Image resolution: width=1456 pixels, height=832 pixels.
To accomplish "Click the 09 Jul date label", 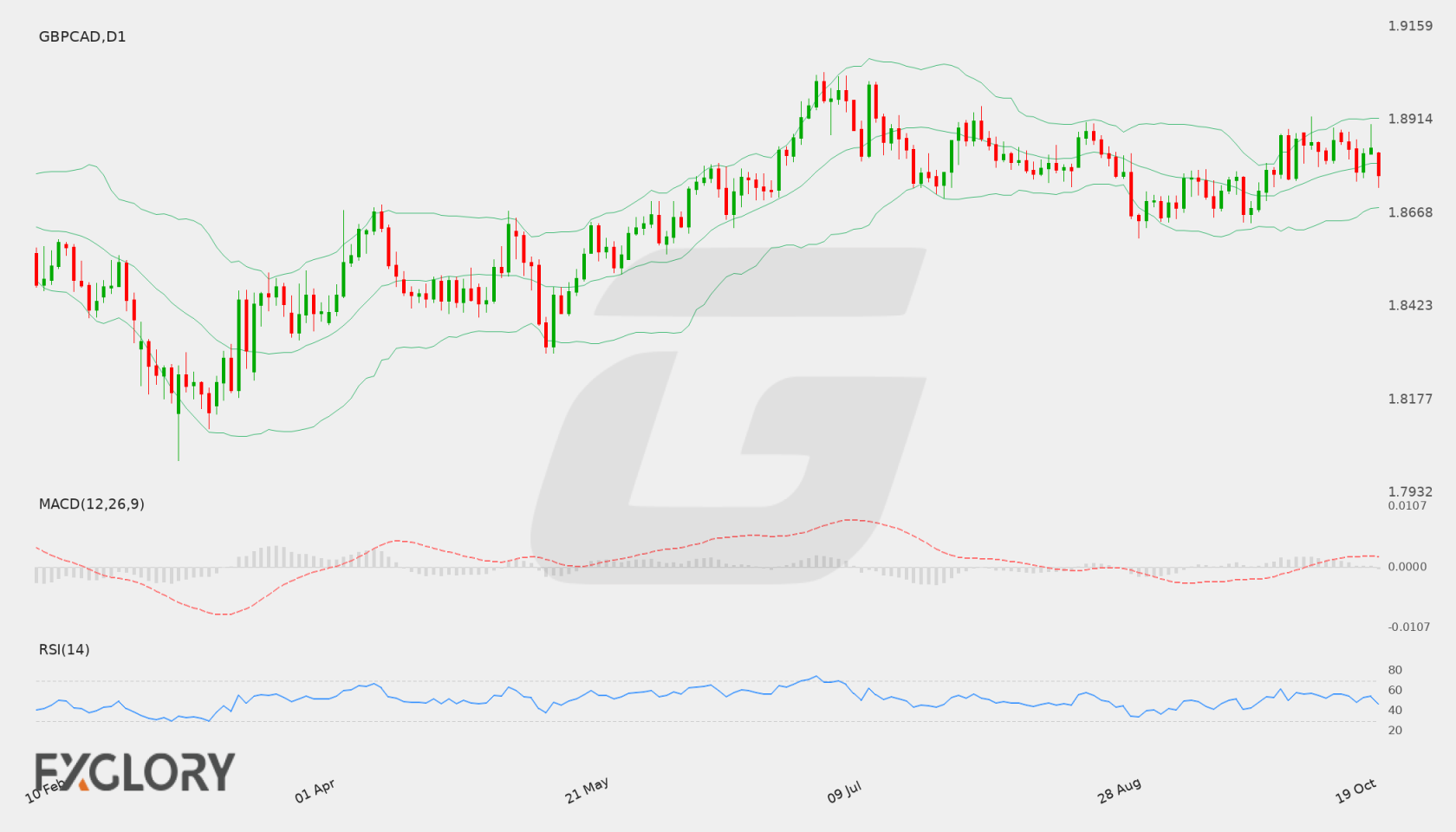I will coord(844,791).
